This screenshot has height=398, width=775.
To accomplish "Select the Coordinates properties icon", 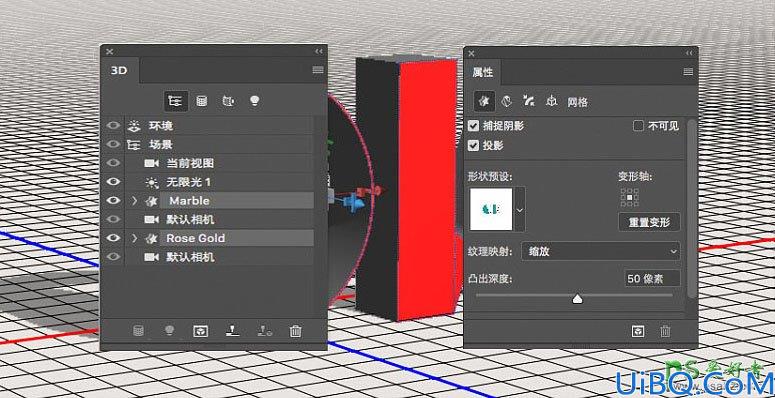I will click(552, 101).
